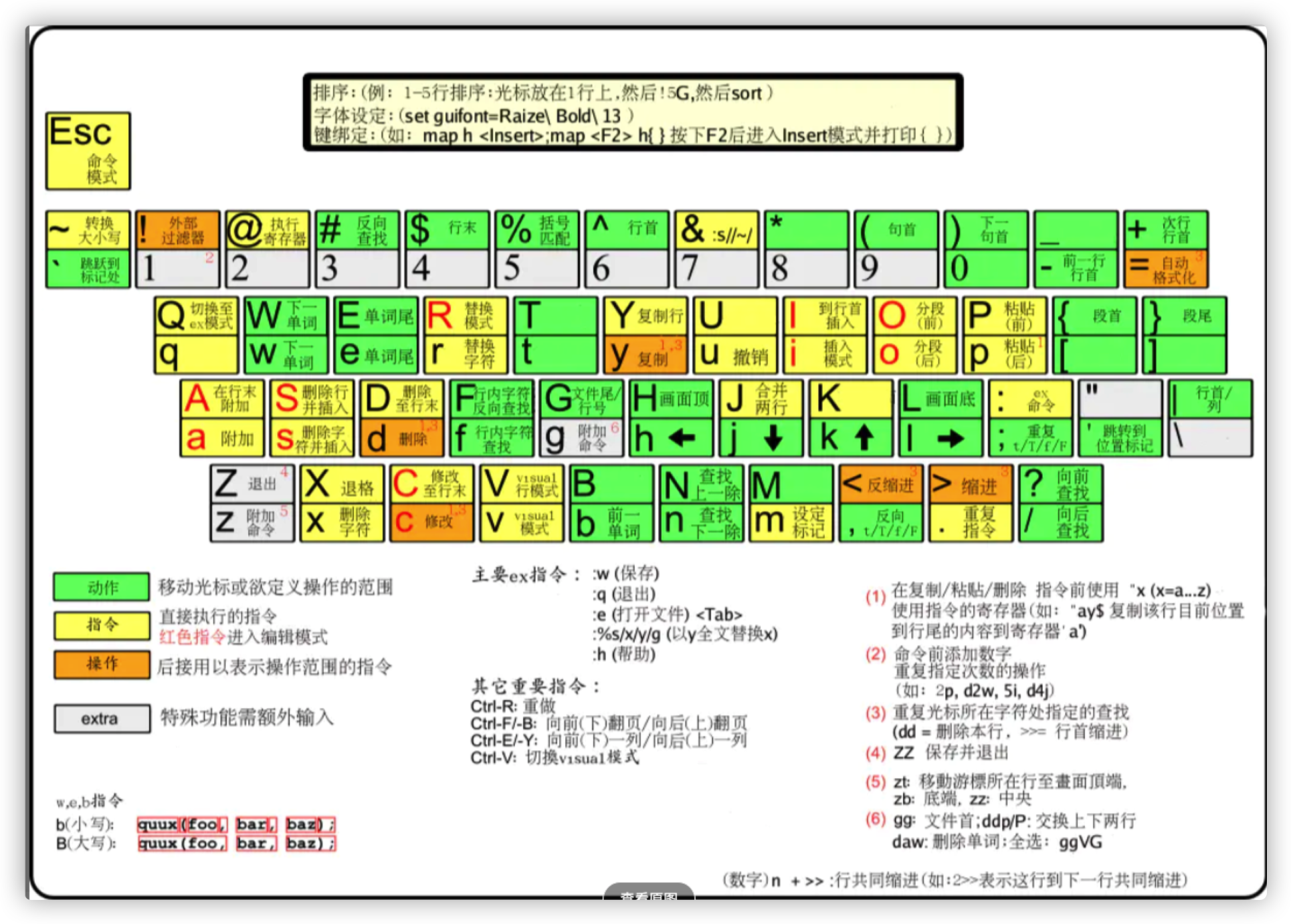The height and width of the screenshot is (924, 1291).
Task: Click the Z 退出 quit key
Action: click(252, 485)
